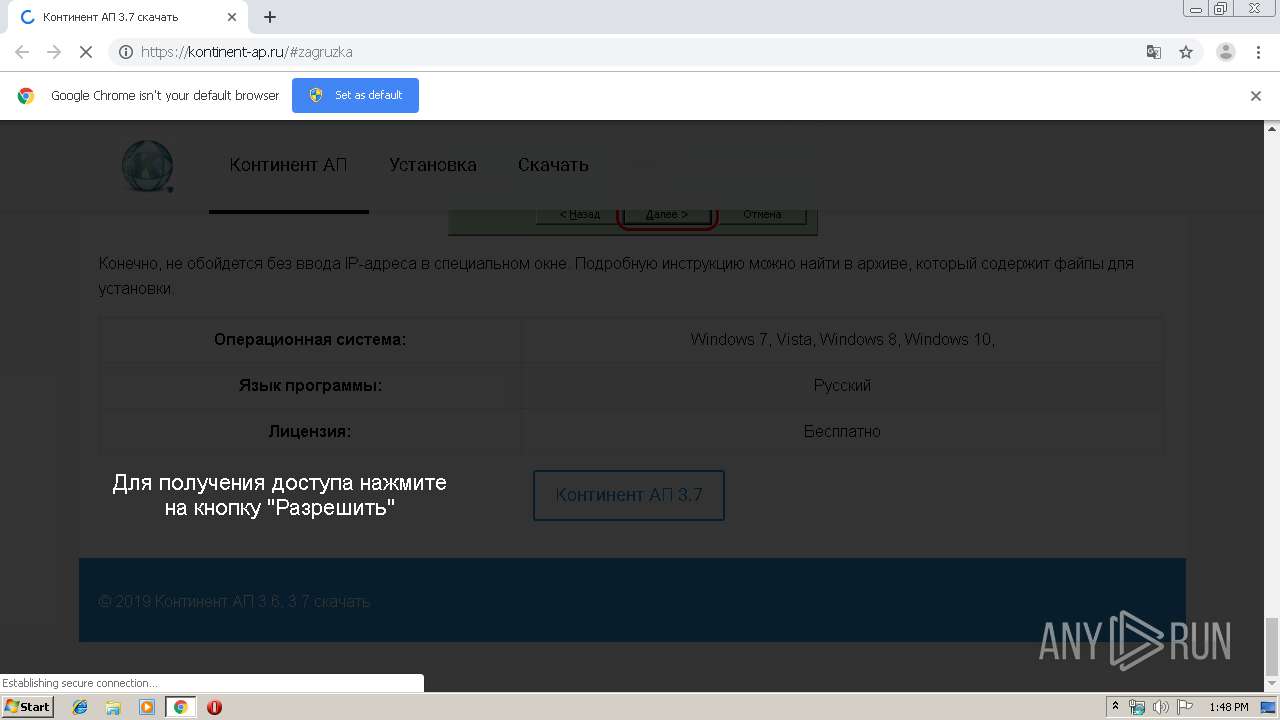Click the Операционная система: table cell
The height and width of the screenshot is (720, 1280).
(310, 340)
